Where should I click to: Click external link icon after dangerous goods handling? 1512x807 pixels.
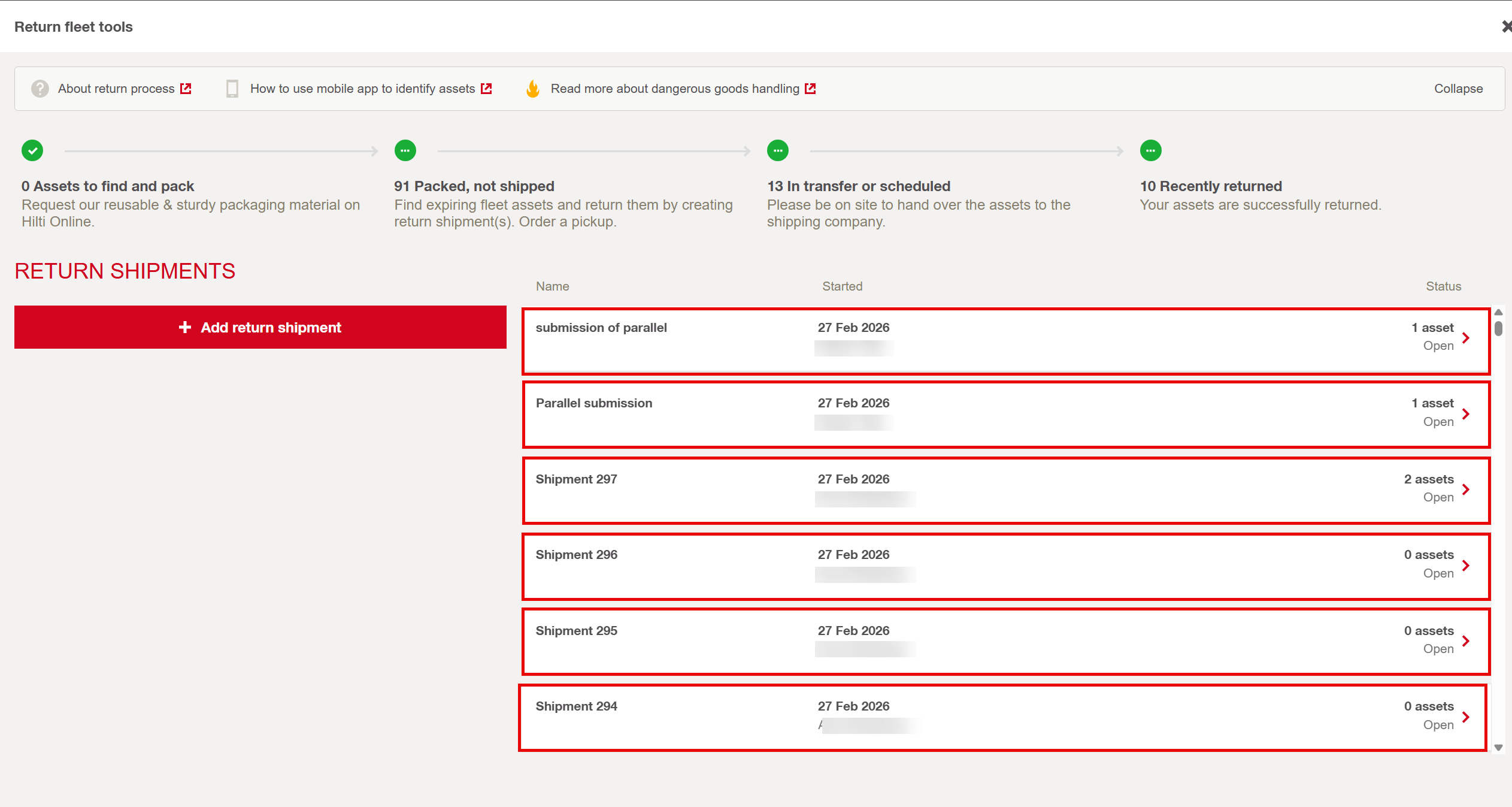(x=810, y=89)
